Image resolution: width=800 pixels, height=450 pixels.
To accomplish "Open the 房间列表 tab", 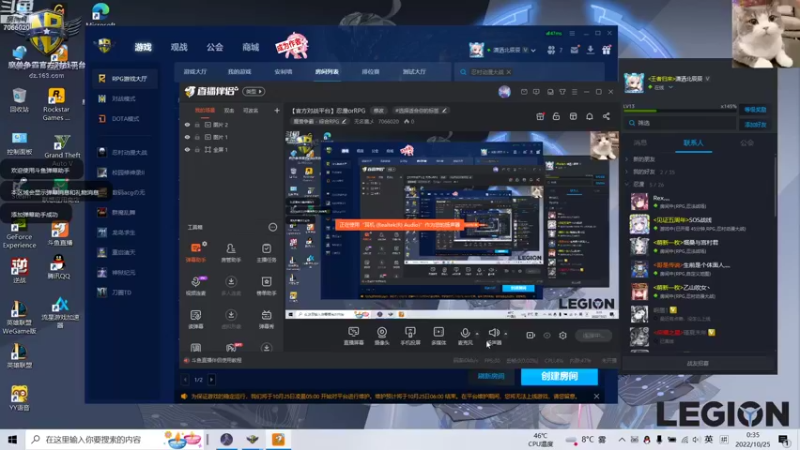I will 327,72.
